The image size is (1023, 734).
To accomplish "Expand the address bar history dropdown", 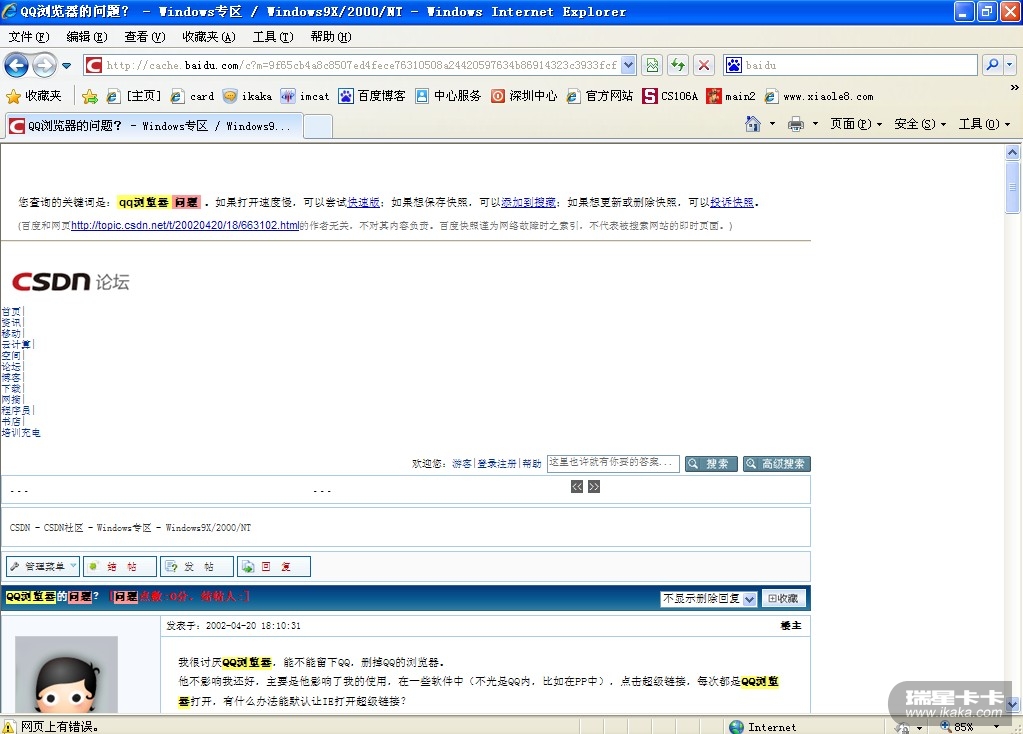I will 628,65.
